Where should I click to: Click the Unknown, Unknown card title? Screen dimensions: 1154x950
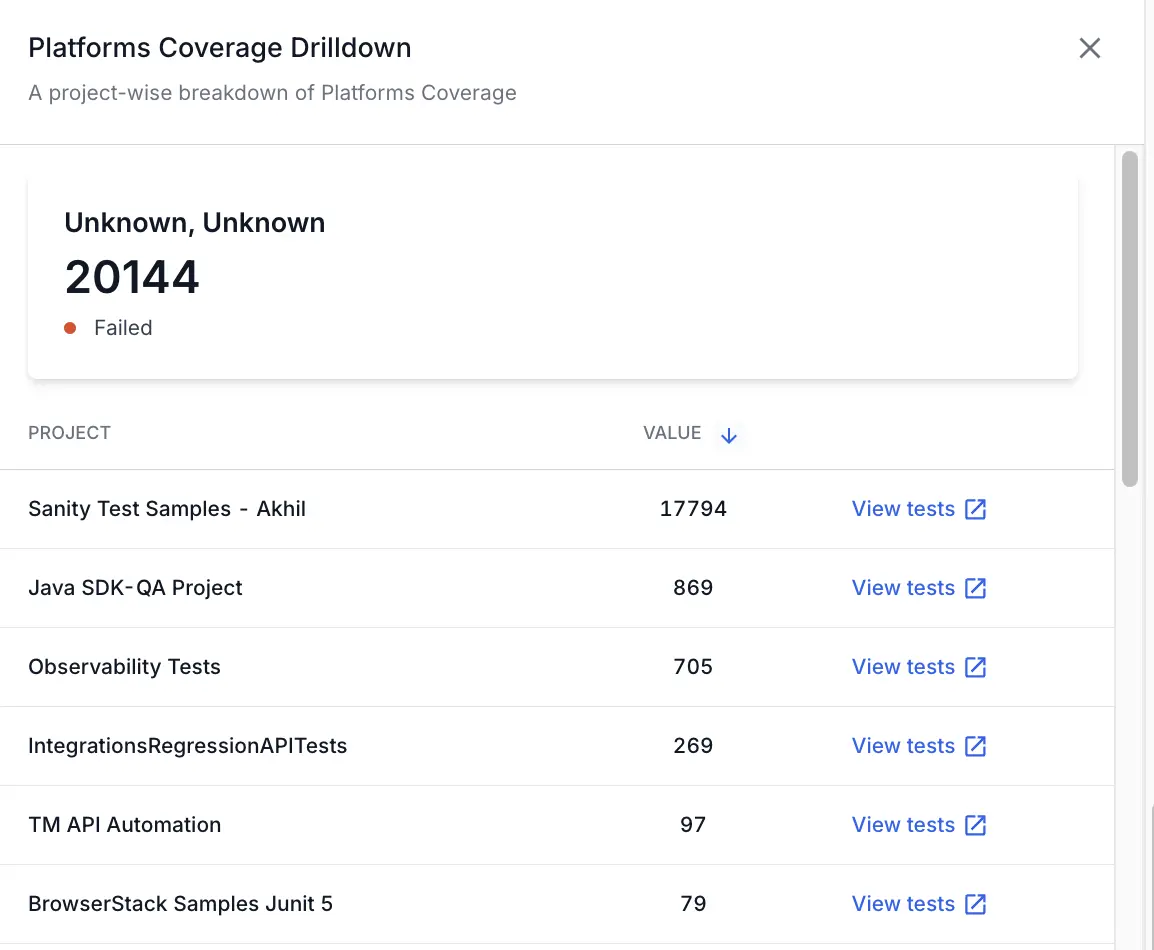click(x=194, y=223)
